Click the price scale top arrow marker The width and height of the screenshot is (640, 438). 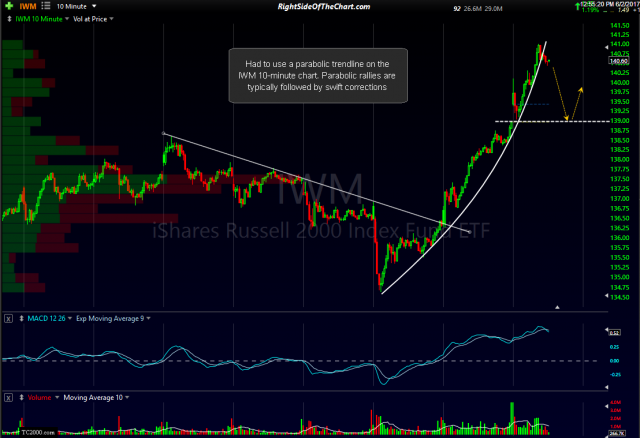(606, 47)
